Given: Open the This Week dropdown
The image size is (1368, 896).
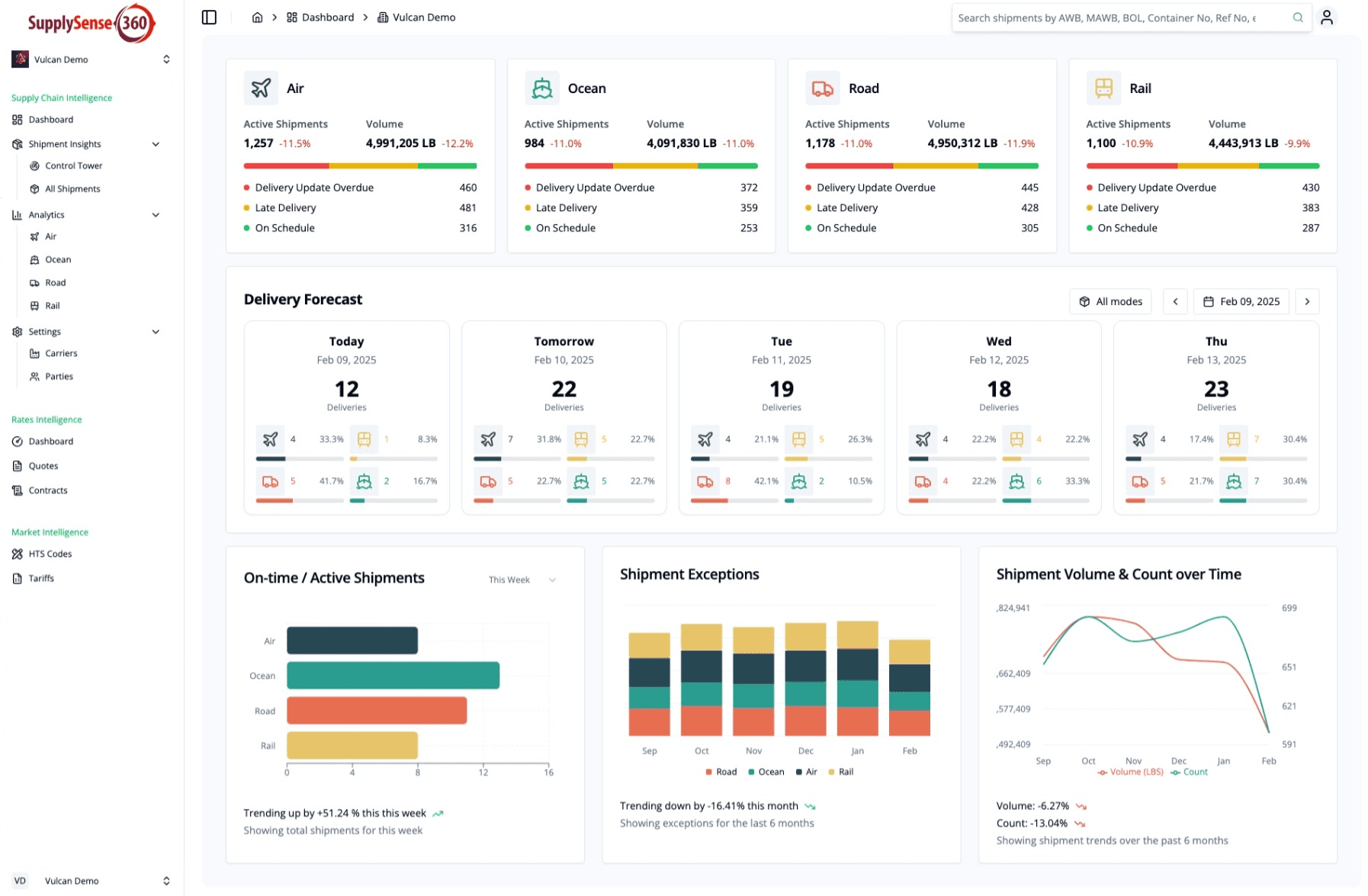Looking at the screenshot, I should [522, 580].
